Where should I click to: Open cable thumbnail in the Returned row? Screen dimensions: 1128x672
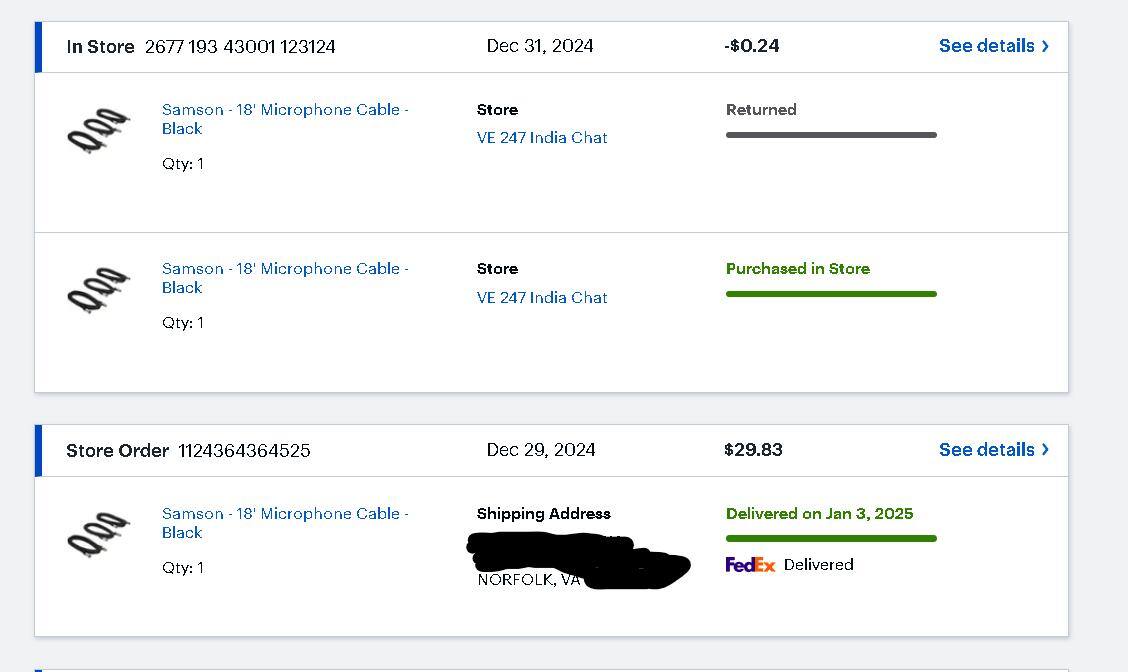(98, 131)
